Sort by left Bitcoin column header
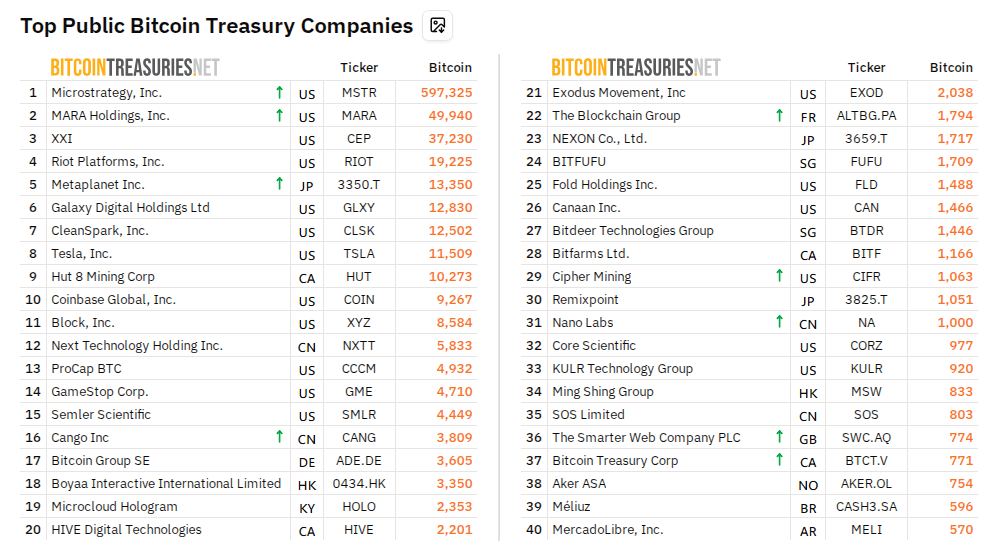This screenshot has height=554, width=998. (450, 67)
